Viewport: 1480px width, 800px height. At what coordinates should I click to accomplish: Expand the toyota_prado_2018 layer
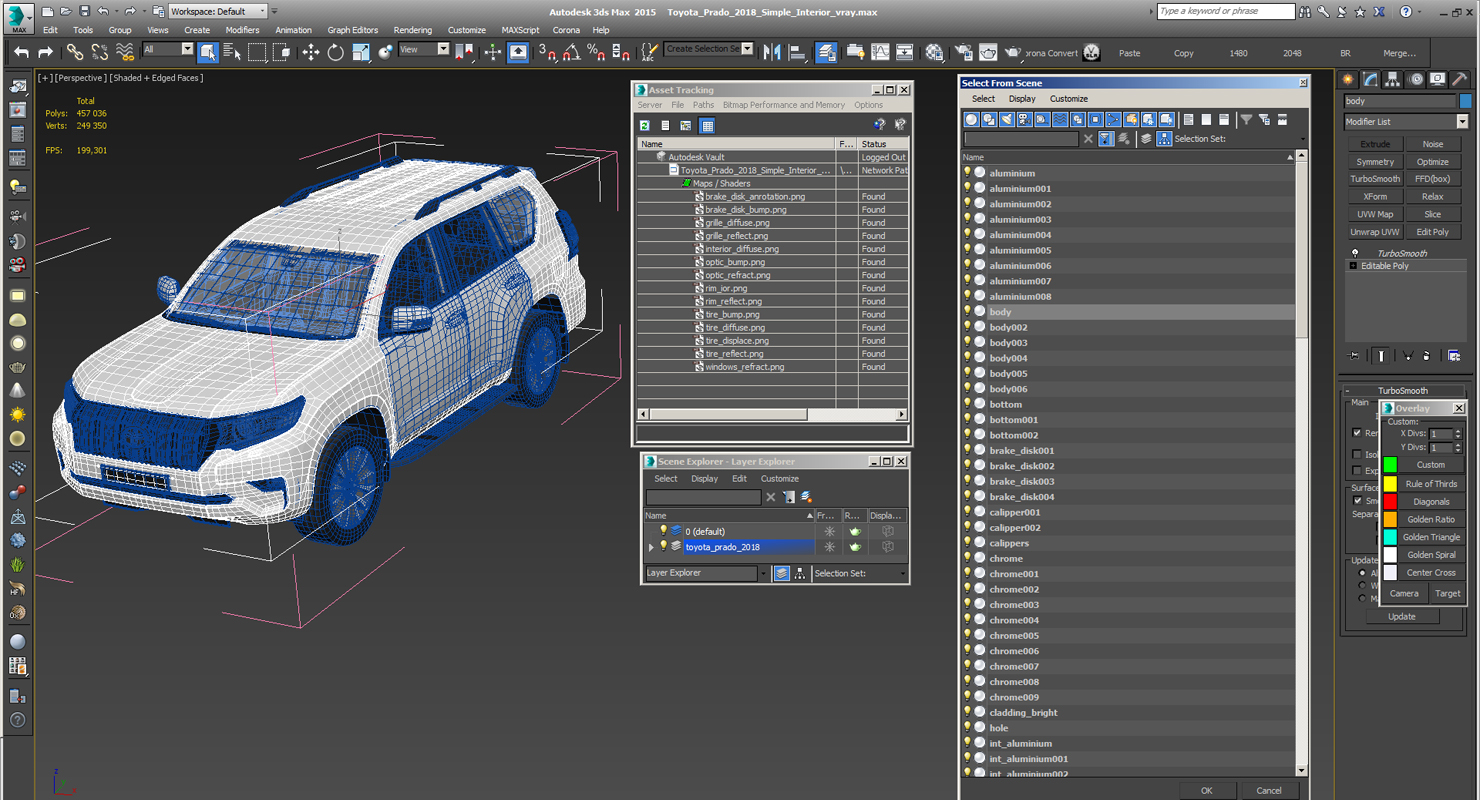point(652,547)
